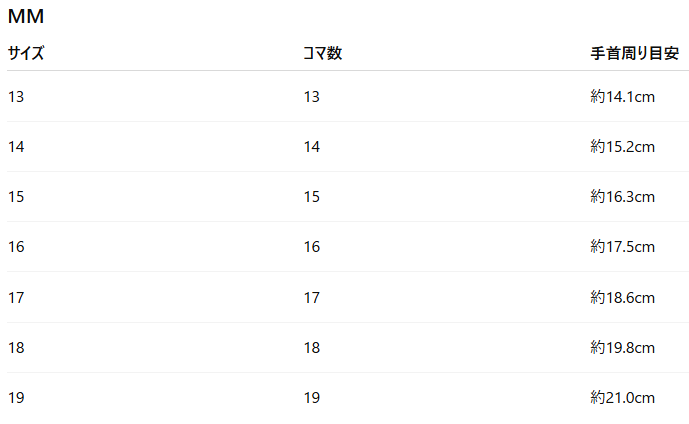This screenshot has width=689, height=424.
Task: Click the 手首周り目安 column header
Action: tap(635, 54)
